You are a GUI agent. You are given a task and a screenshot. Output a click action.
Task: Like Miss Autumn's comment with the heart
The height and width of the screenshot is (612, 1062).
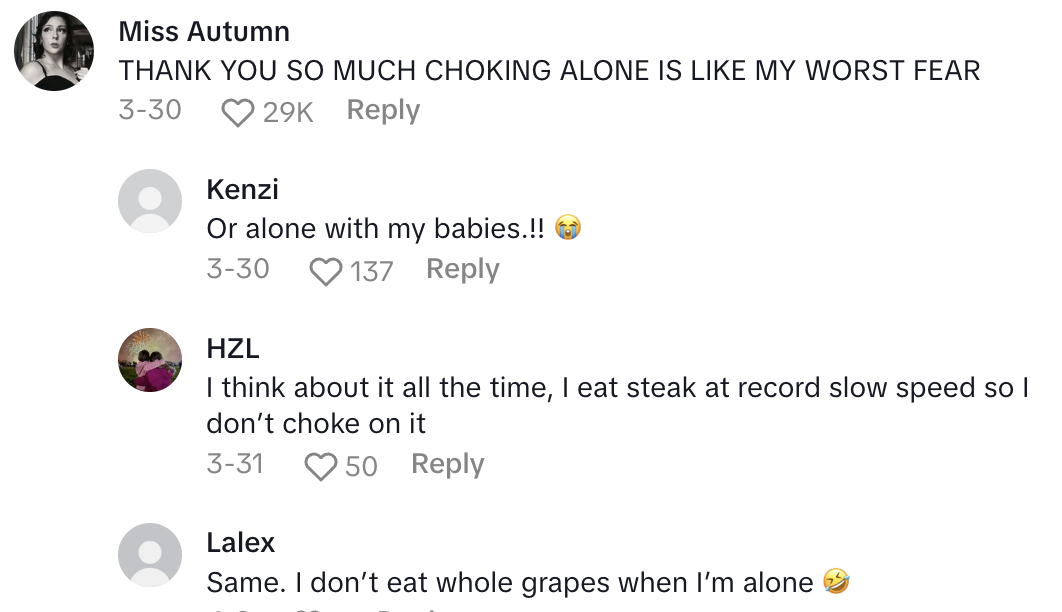tap(237, 112)
